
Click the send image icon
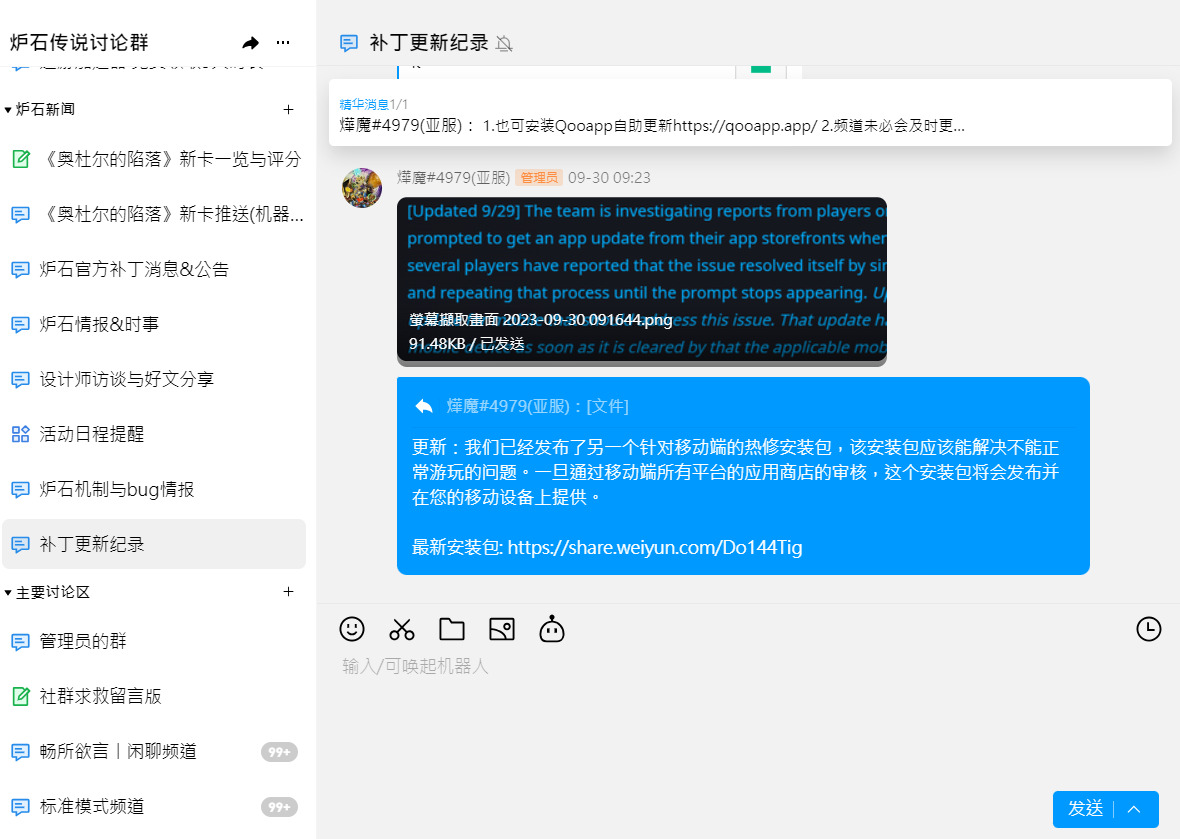(x=502, y=629)
